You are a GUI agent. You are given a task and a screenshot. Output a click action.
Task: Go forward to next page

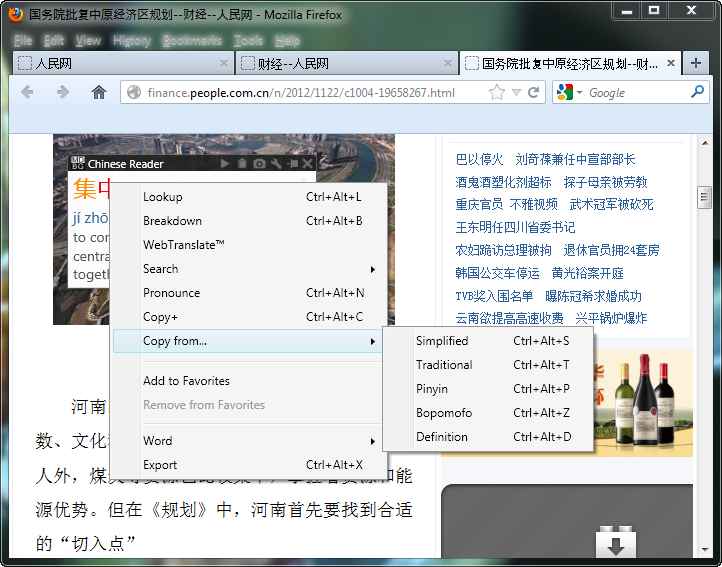(63, 93)
